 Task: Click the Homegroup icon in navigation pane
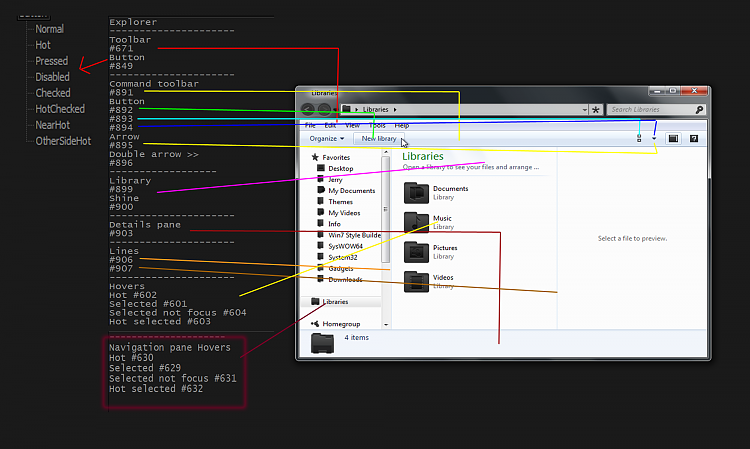(315, 324)
